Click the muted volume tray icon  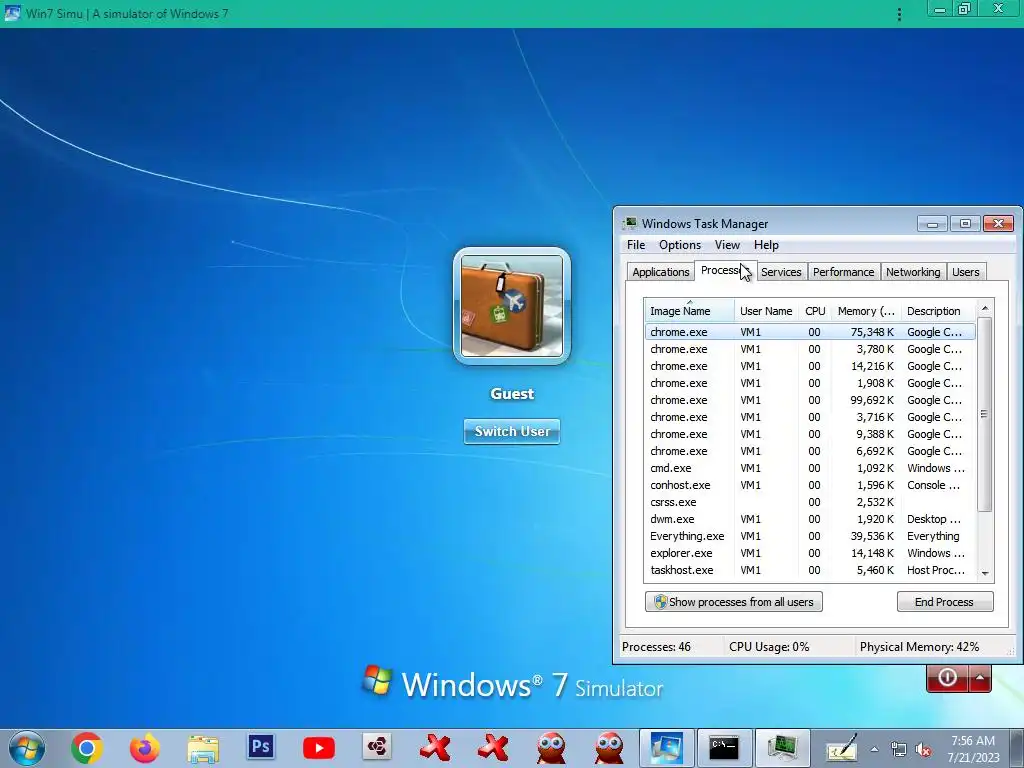[x=923, y=750]
